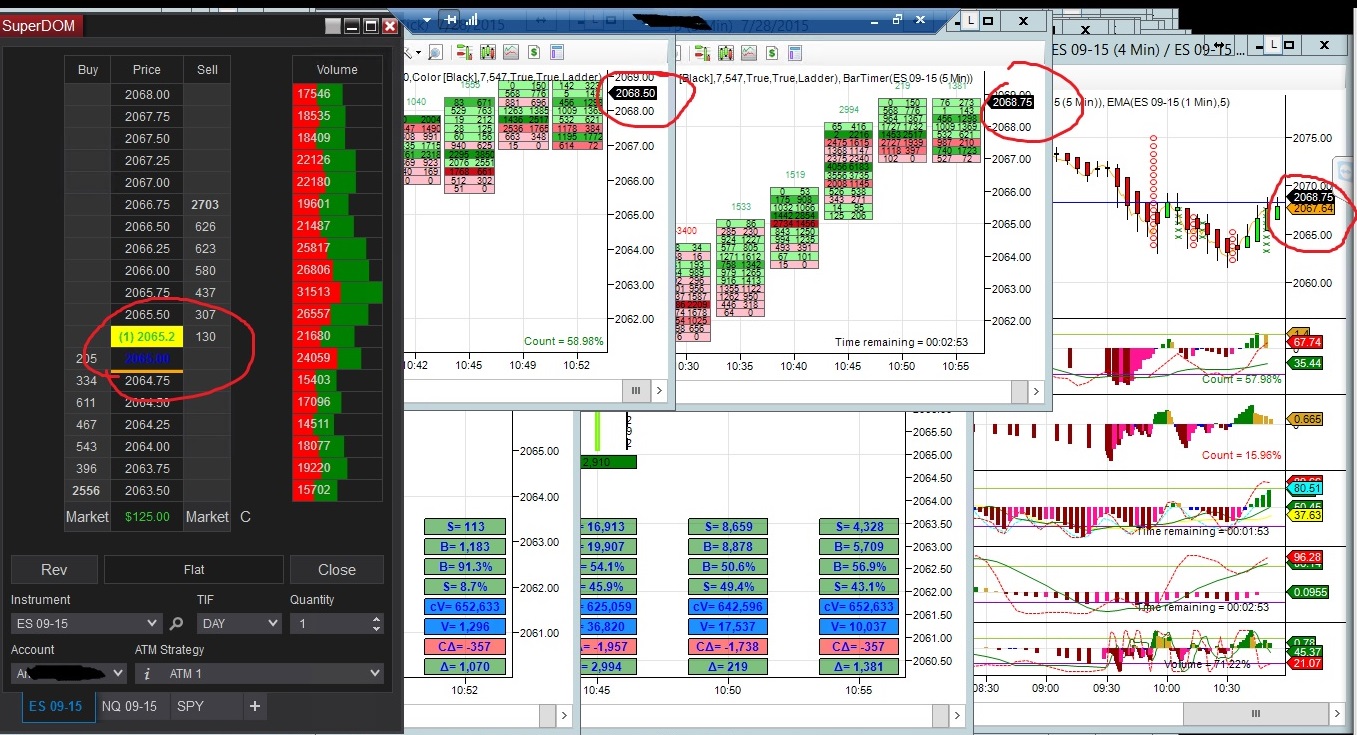
Task: Open Indicators icon in left footprint chart toolbar
Action: pyautogui.click(x=511, y=51)
